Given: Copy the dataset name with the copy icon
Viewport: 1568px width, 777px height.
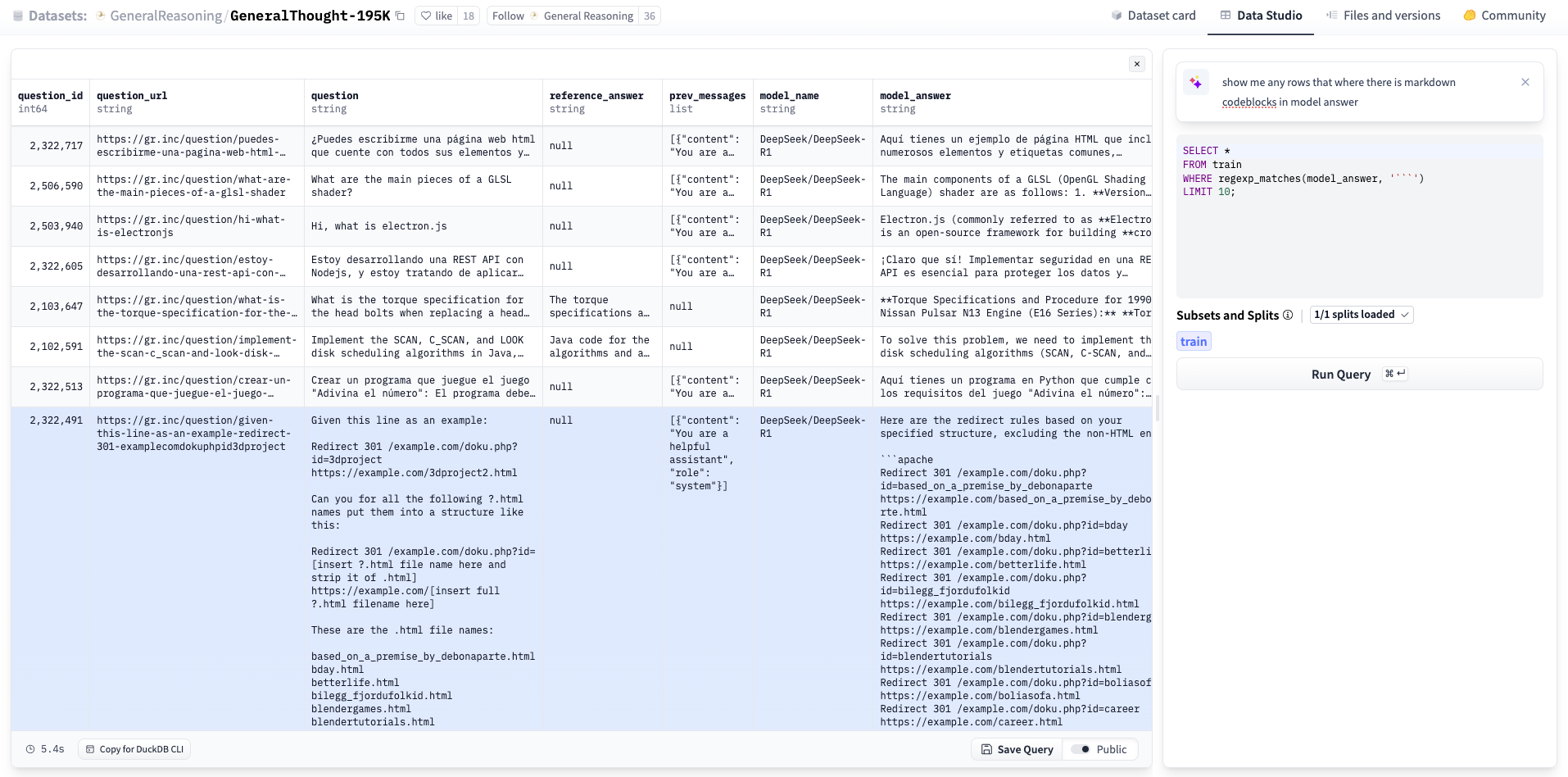Looking at the screenshot, I should 400,16.
